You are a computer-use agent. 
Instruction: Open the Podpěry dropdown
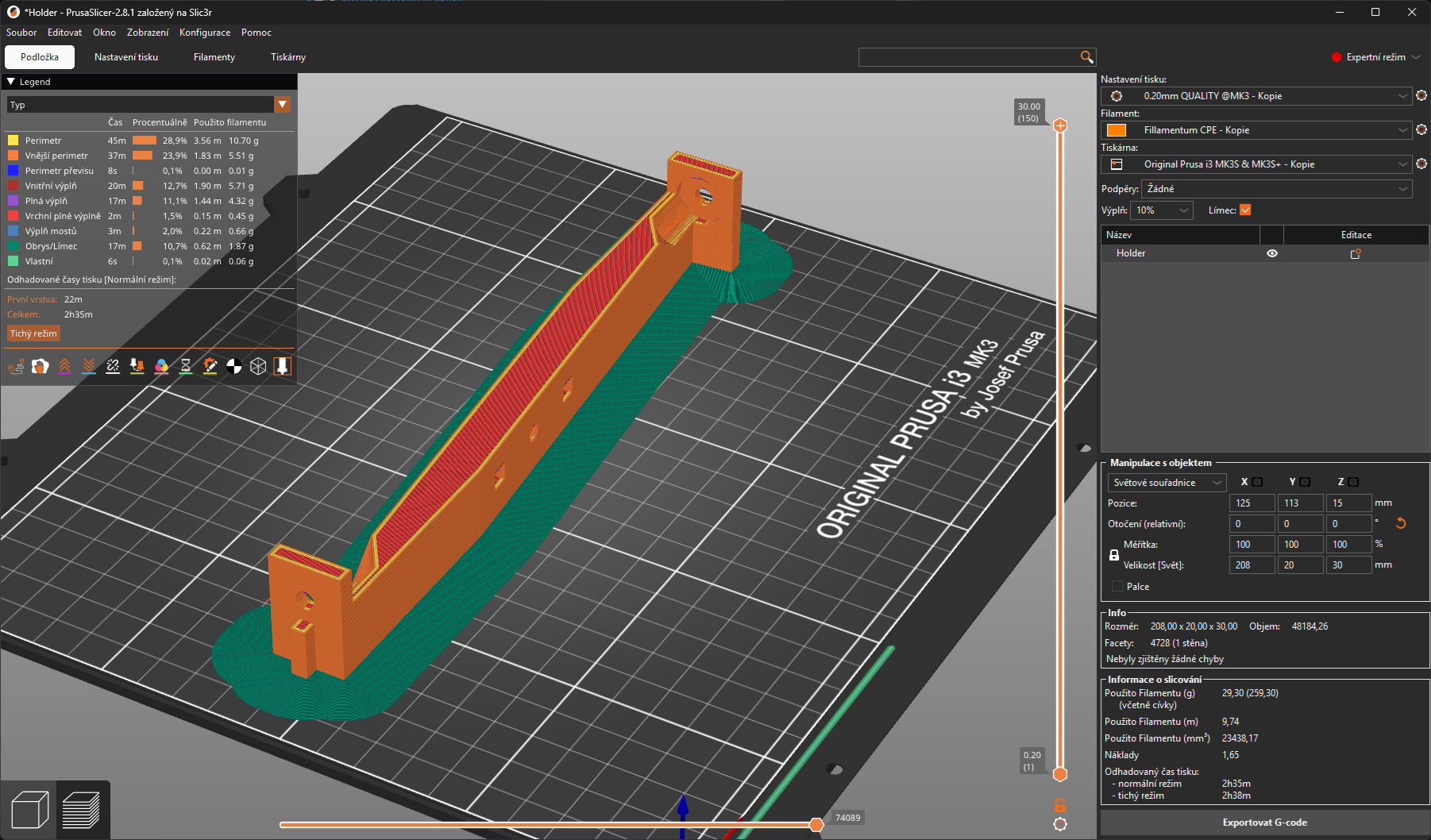click(1276, 189)
